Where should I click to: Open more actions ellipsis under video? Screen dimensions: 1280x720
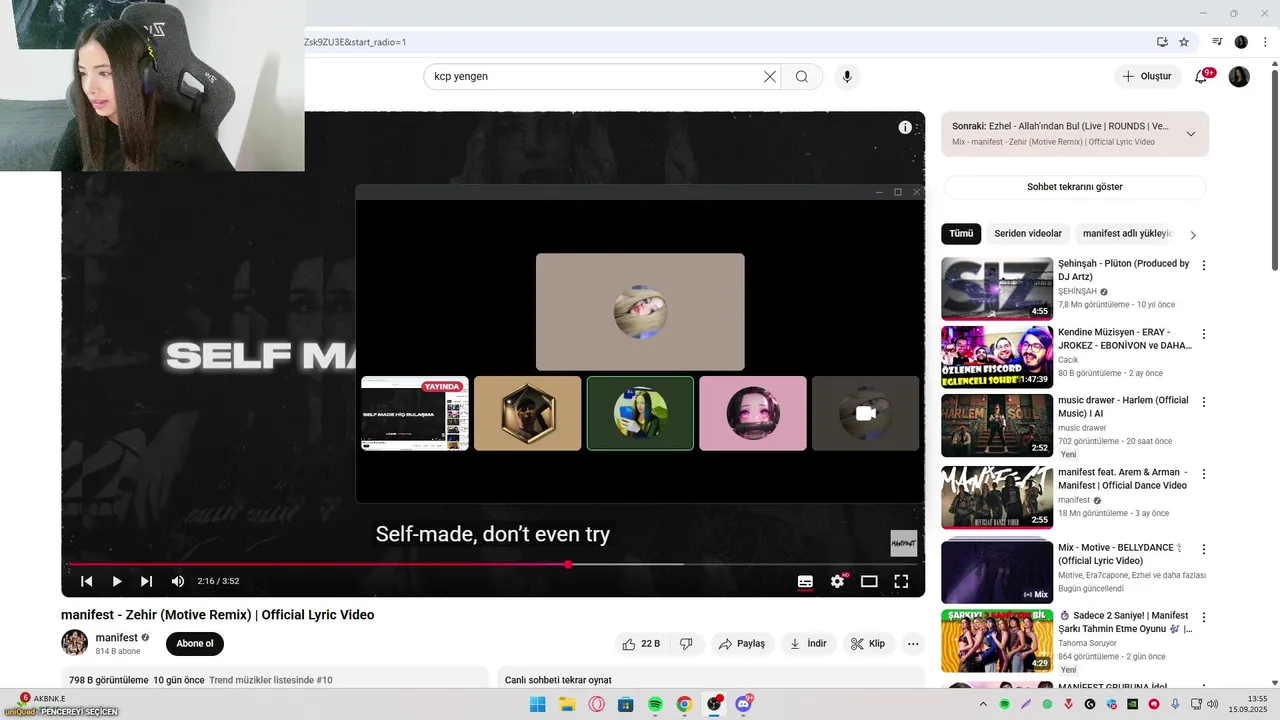(913, 644)
